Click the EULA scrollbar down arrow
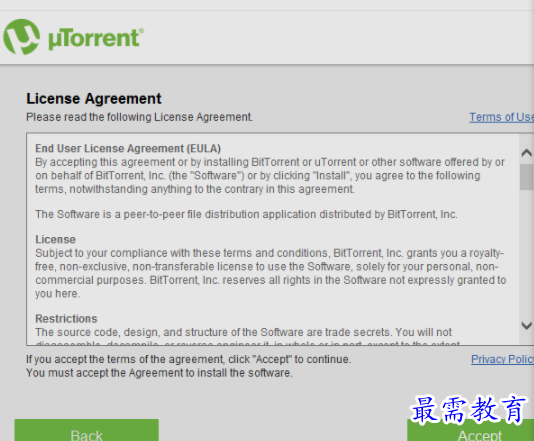534x441 pixels. [x=527, y=326]
